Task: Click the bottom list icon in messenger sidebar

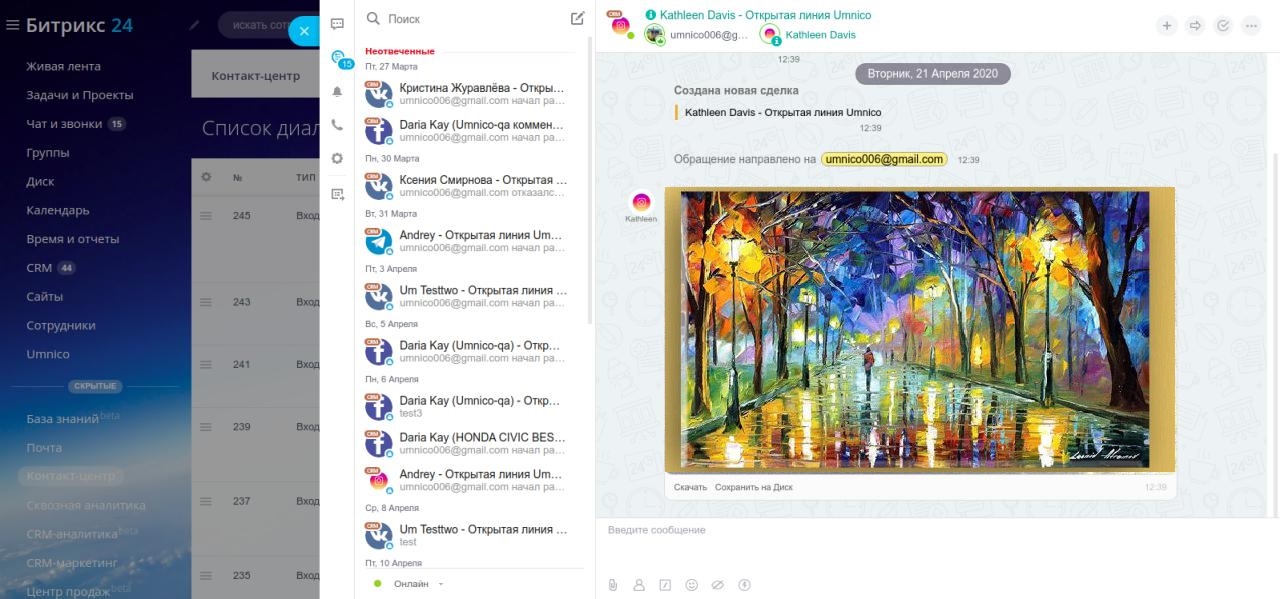Action: point(337,193)
